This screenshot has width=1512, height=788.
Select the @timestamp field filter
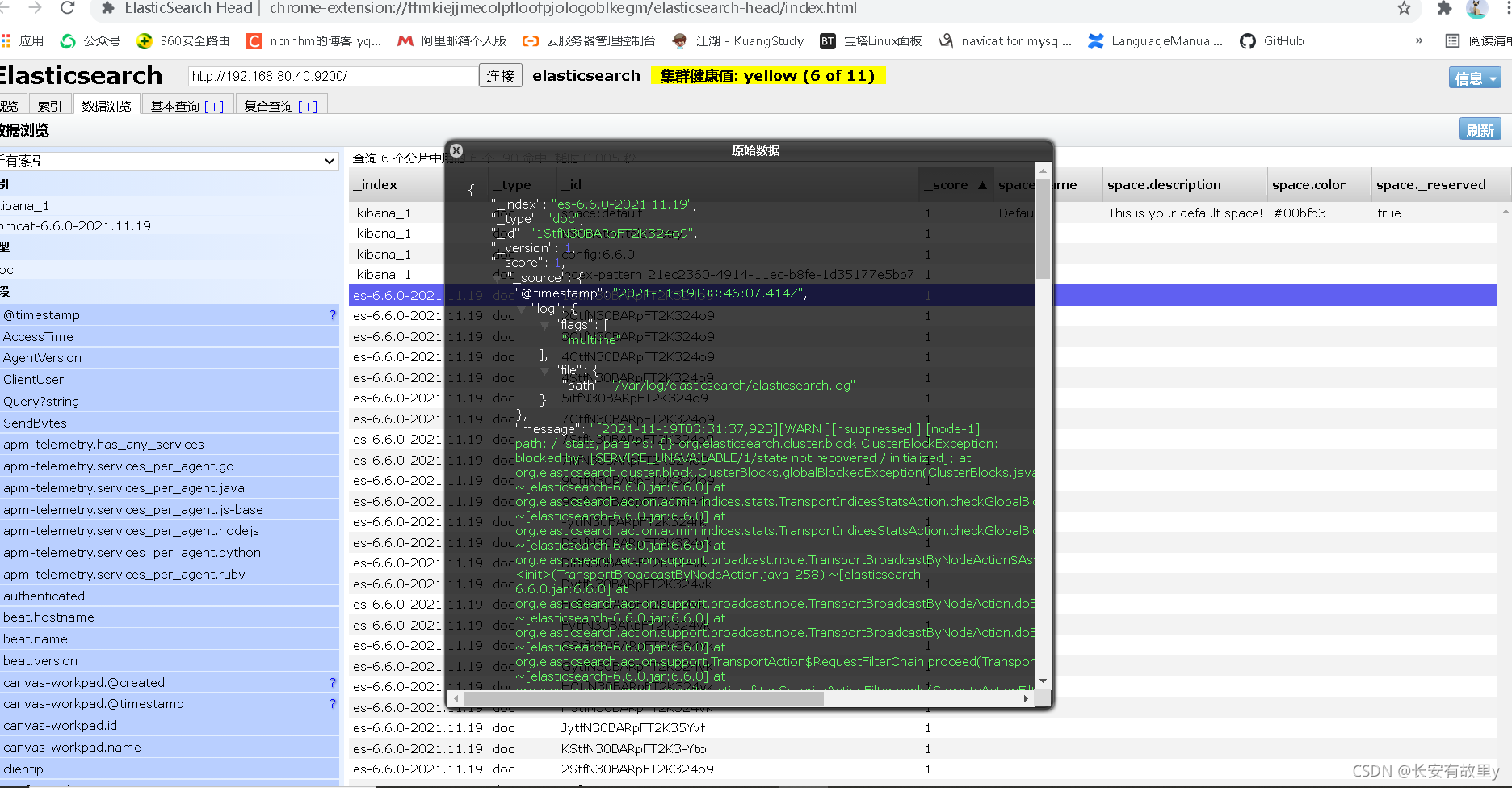[x=168, y=315]
